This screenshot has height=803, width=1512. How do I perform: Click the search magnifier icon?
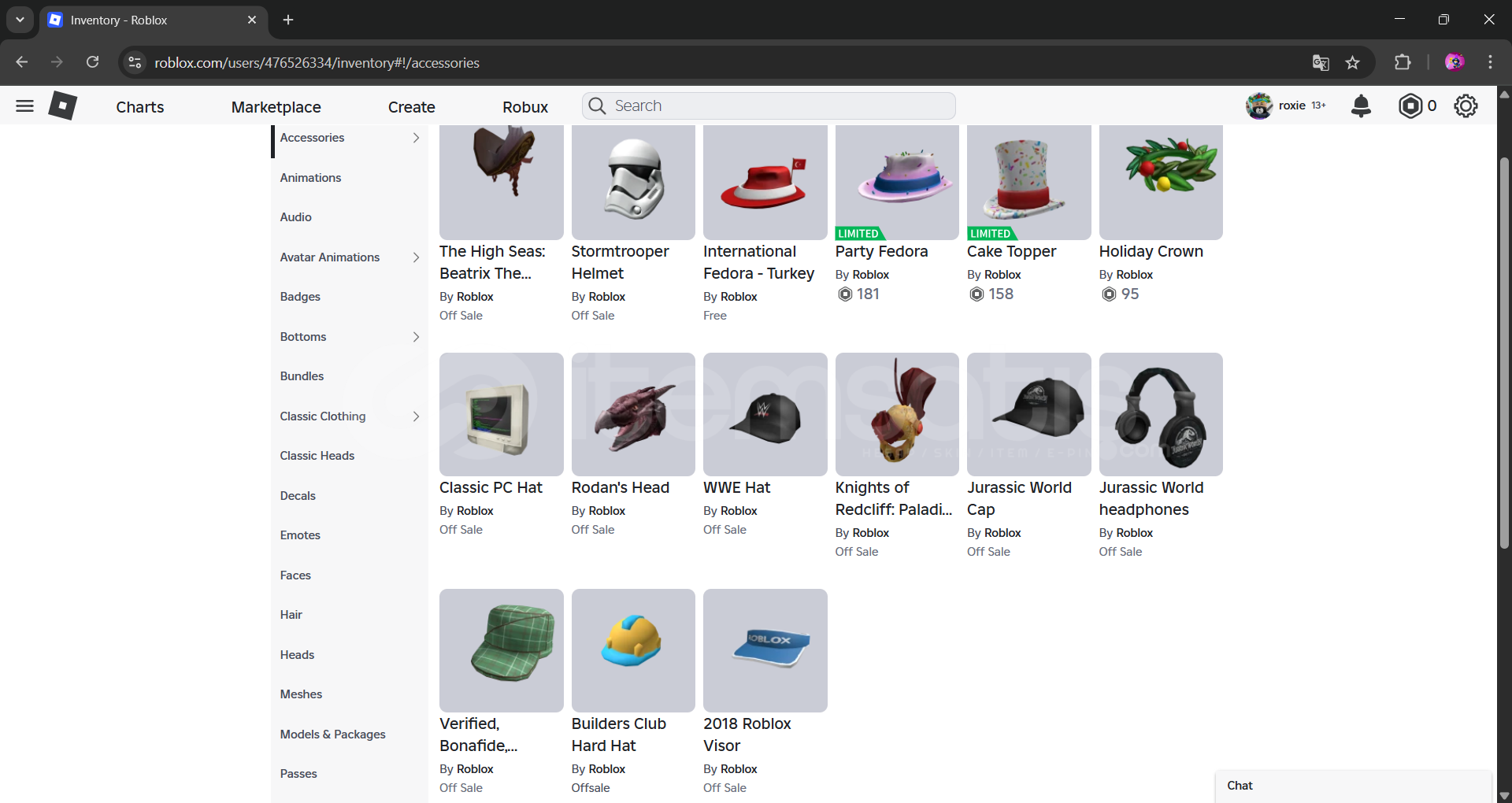(597, 105)
